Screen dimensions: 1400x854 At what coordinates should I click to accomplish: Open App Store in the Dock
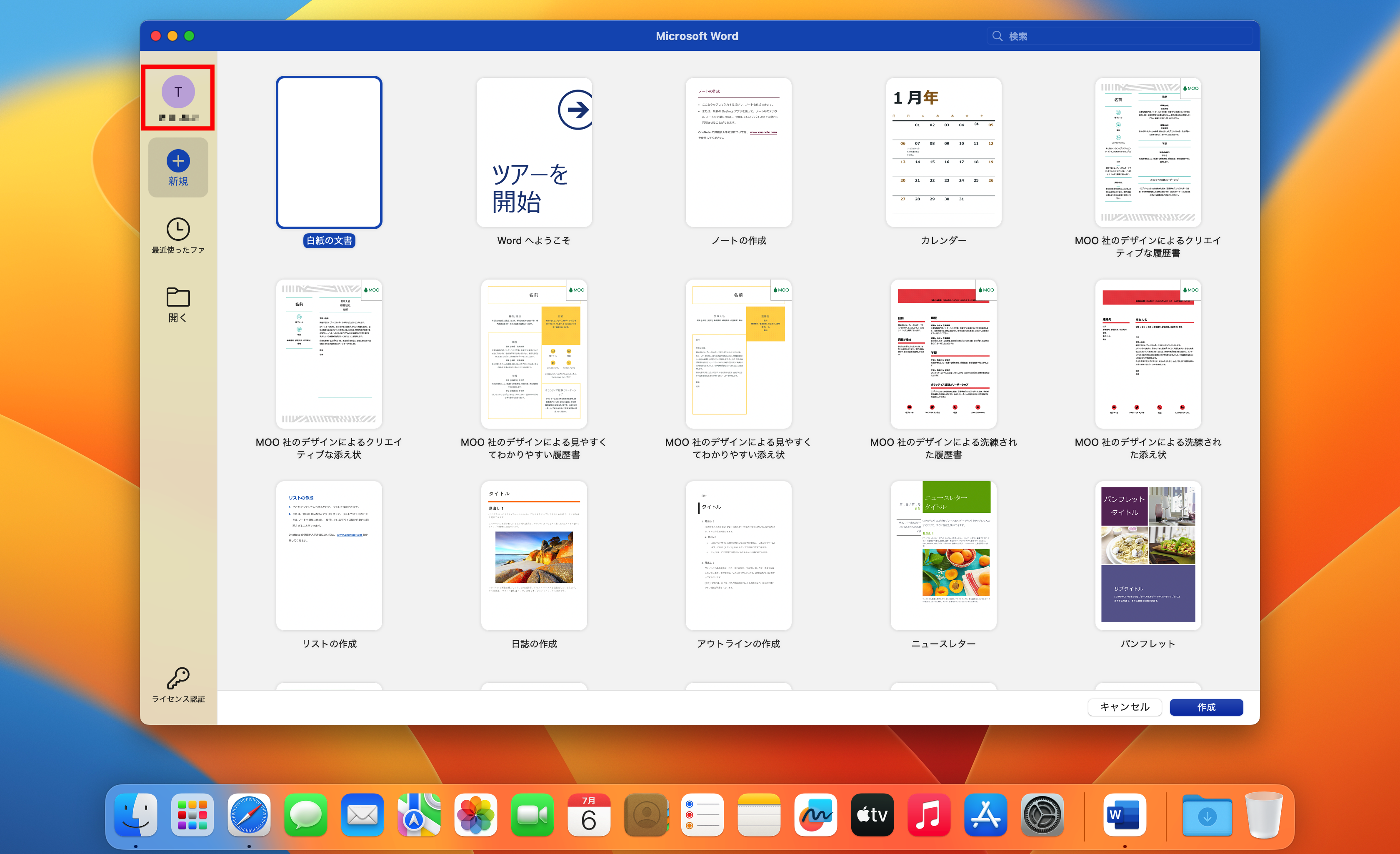(x=986, y=815)
